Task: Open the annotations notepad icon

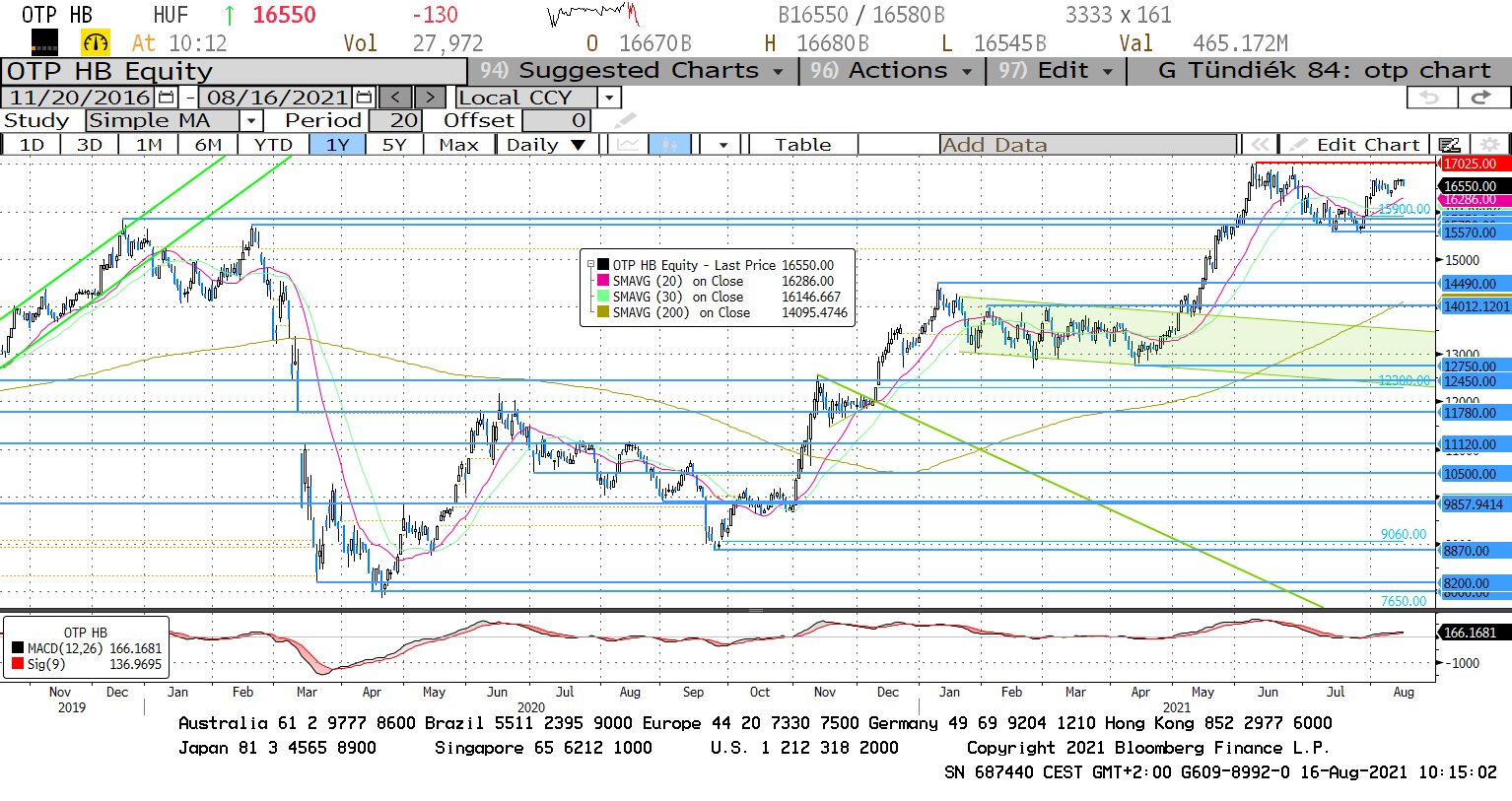Action: 1450,145
